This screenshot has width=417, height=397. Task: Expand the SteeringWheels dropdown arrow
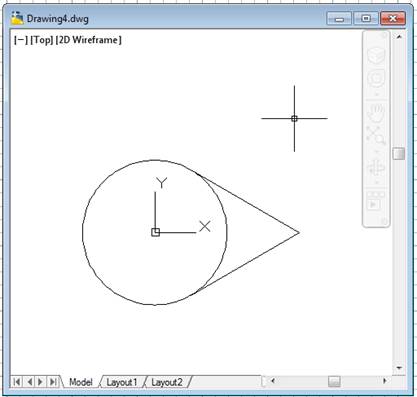[x=376, y=95]
